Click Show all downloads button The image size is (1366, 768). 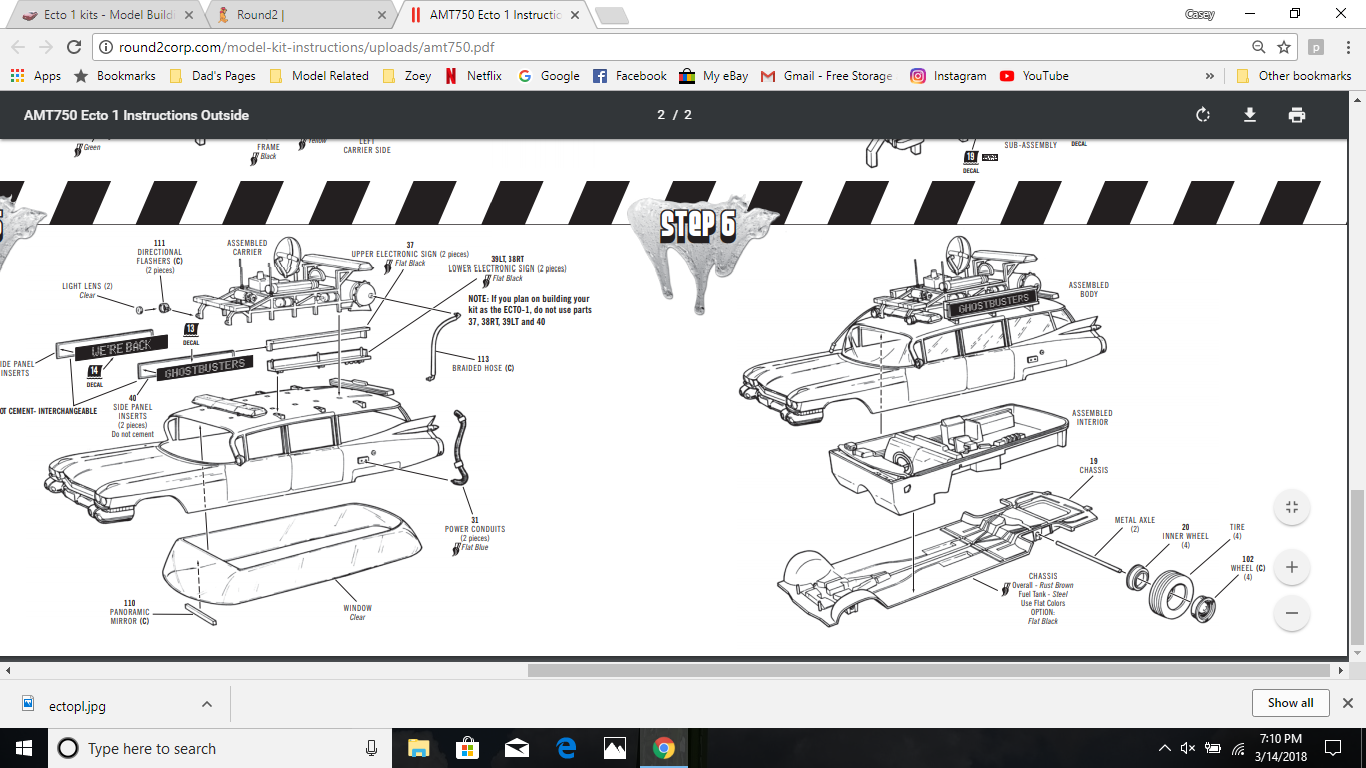pos(1290,703)
